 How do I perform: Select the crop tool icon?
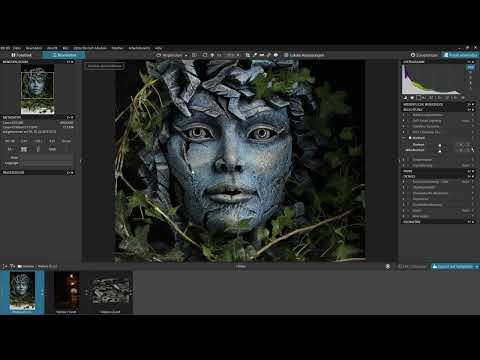[248, 55]
